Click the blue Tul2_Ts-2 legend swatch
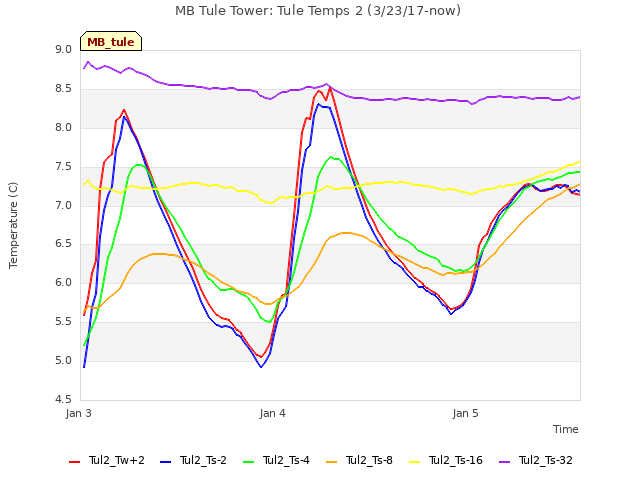640x480 pixels. (165, 462)
